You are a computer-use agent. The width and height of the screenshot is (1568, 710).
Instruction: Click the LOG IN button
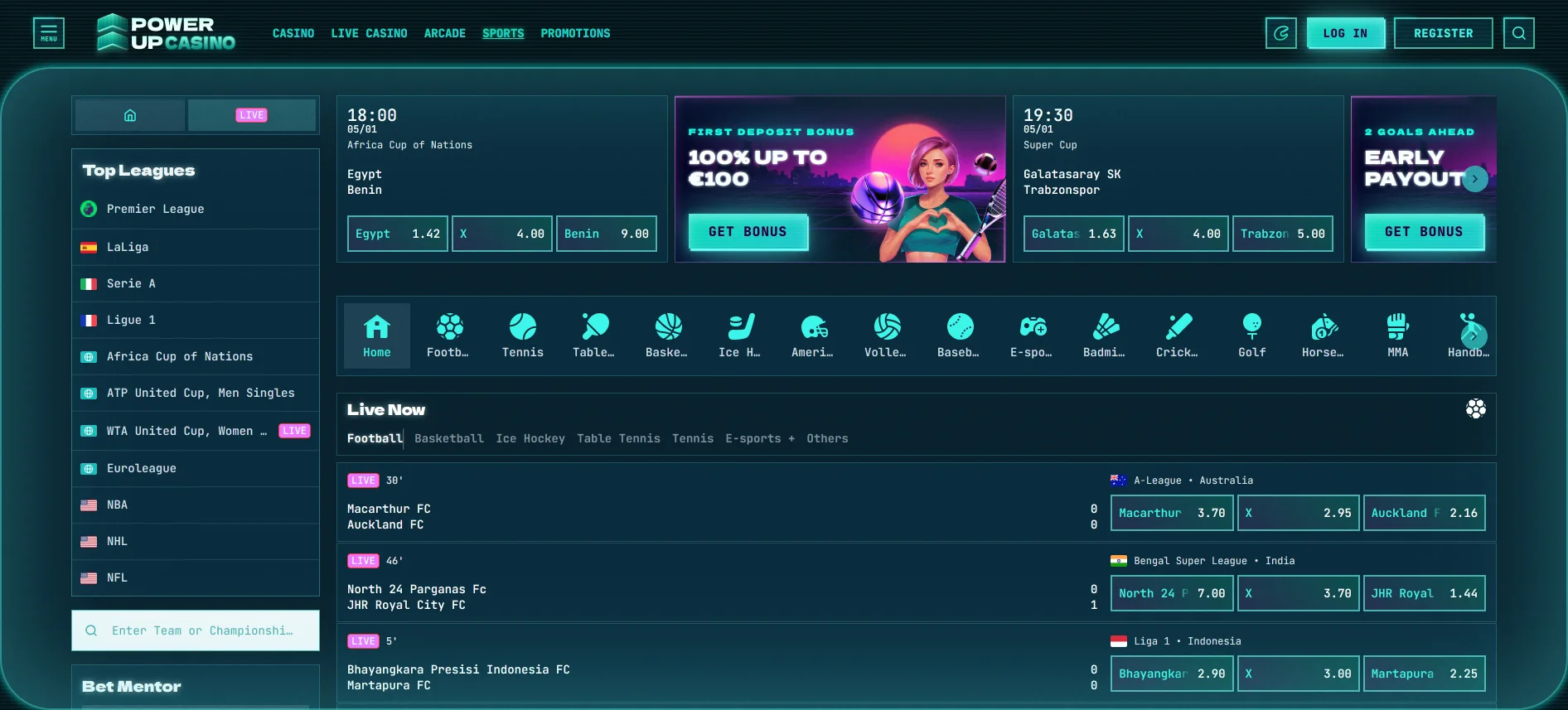[1346, 33]
